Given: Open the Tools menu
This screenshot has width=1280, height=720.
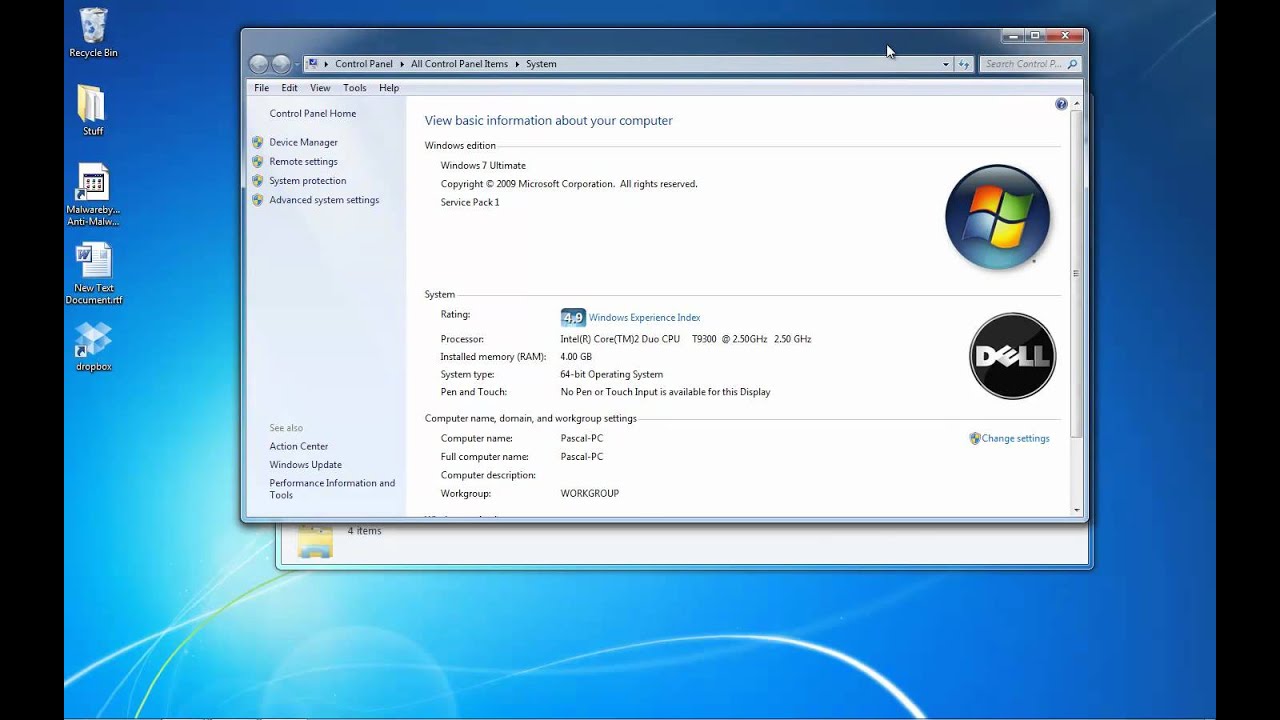Looking at the screenshot, I should (x=355, y=88).
